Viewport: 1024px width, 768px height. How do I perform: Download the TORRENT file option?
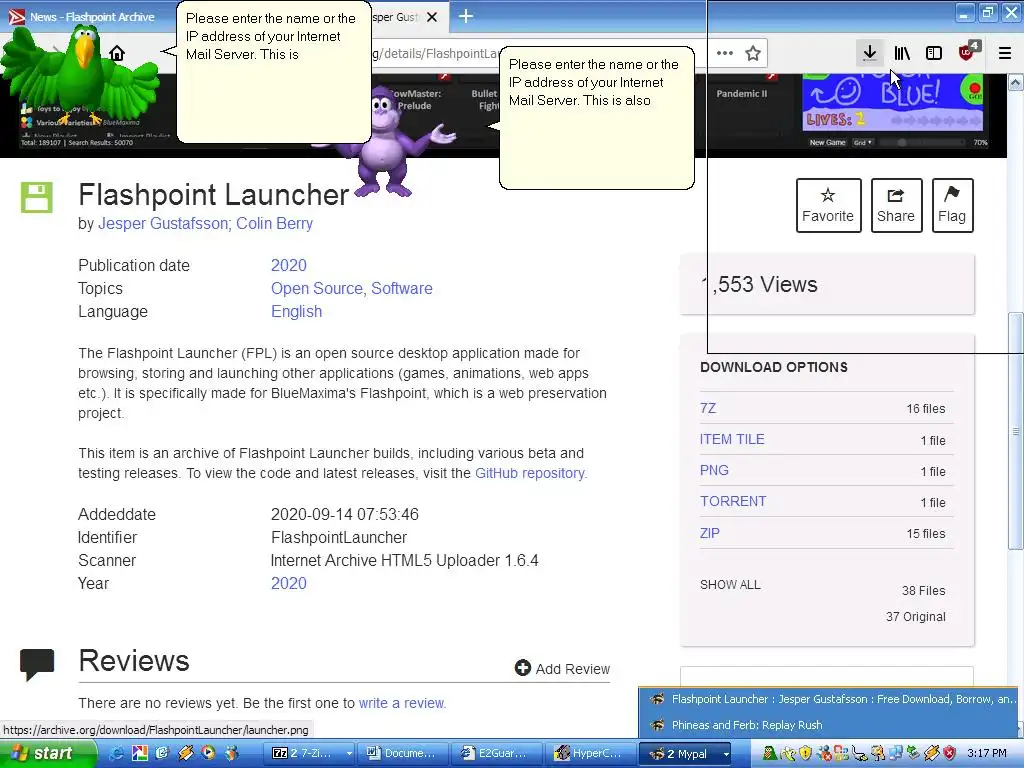[x=733, y=501]
